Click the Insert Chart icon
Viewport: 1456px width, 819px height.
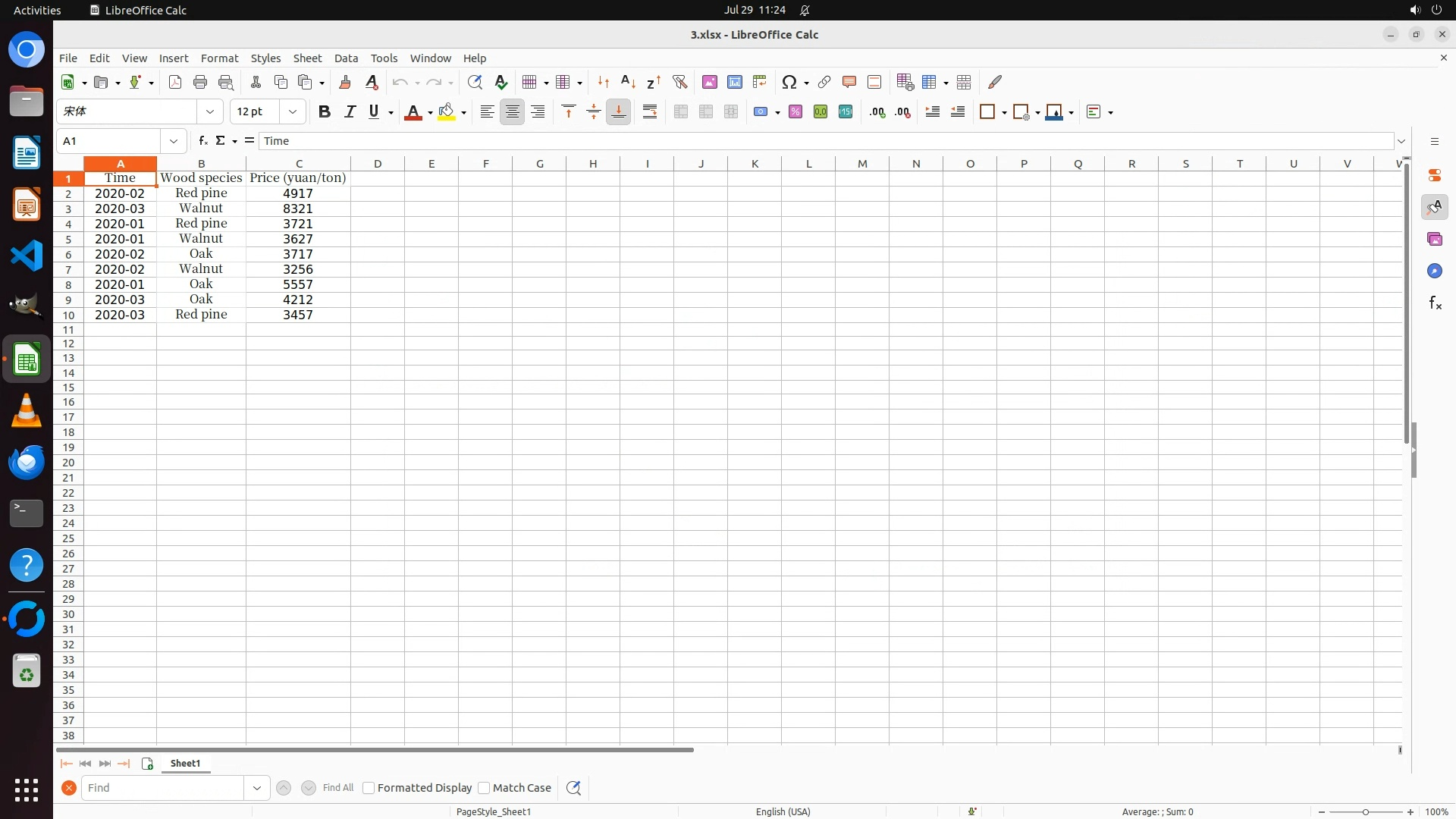(734, 82)
